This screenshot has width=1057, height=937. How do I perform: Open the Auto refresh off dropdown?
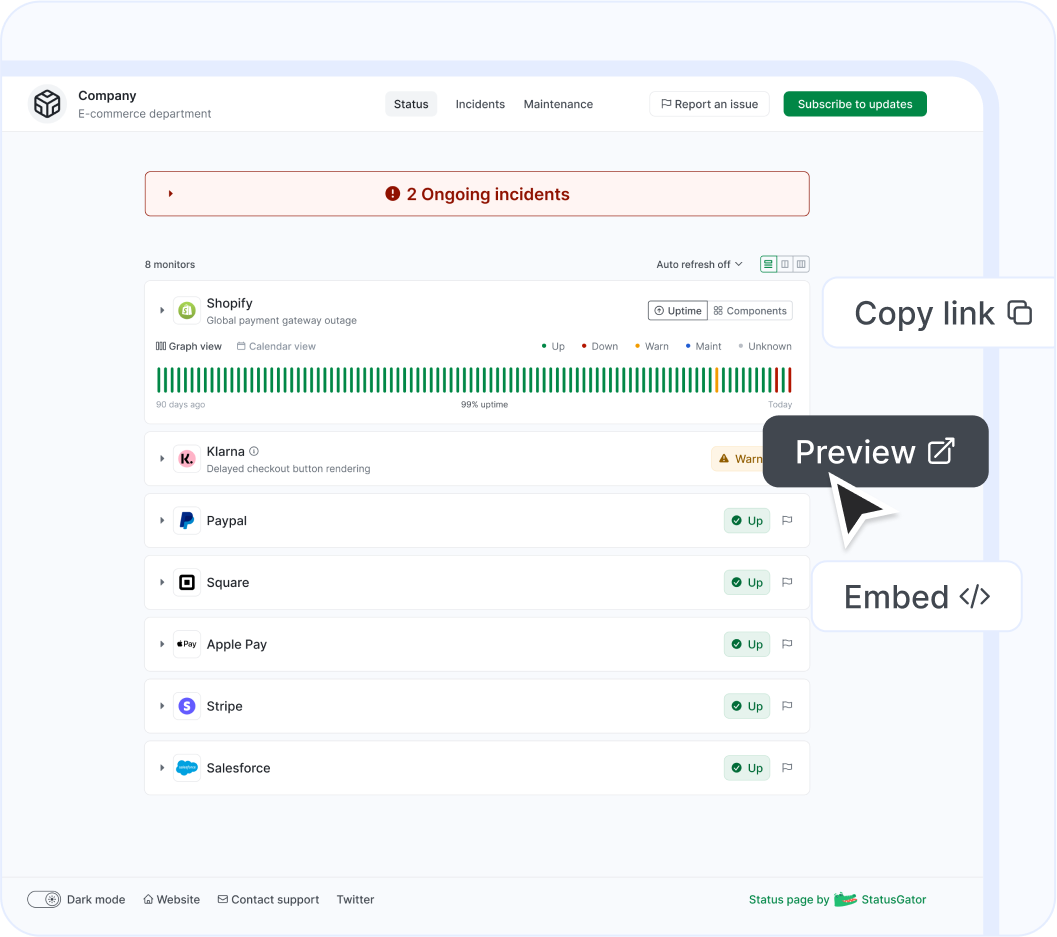point(698,264)
